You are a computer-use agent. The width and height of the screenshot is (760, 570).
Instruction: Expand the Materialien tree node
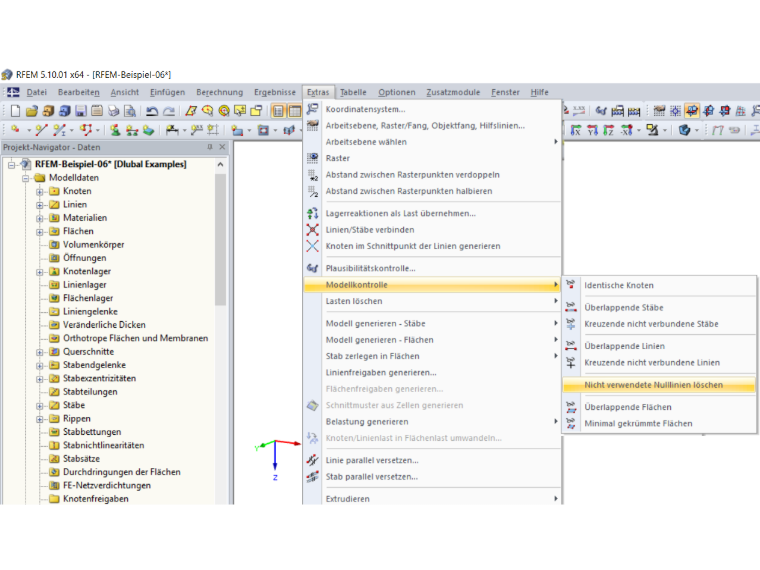pos(40,218)
